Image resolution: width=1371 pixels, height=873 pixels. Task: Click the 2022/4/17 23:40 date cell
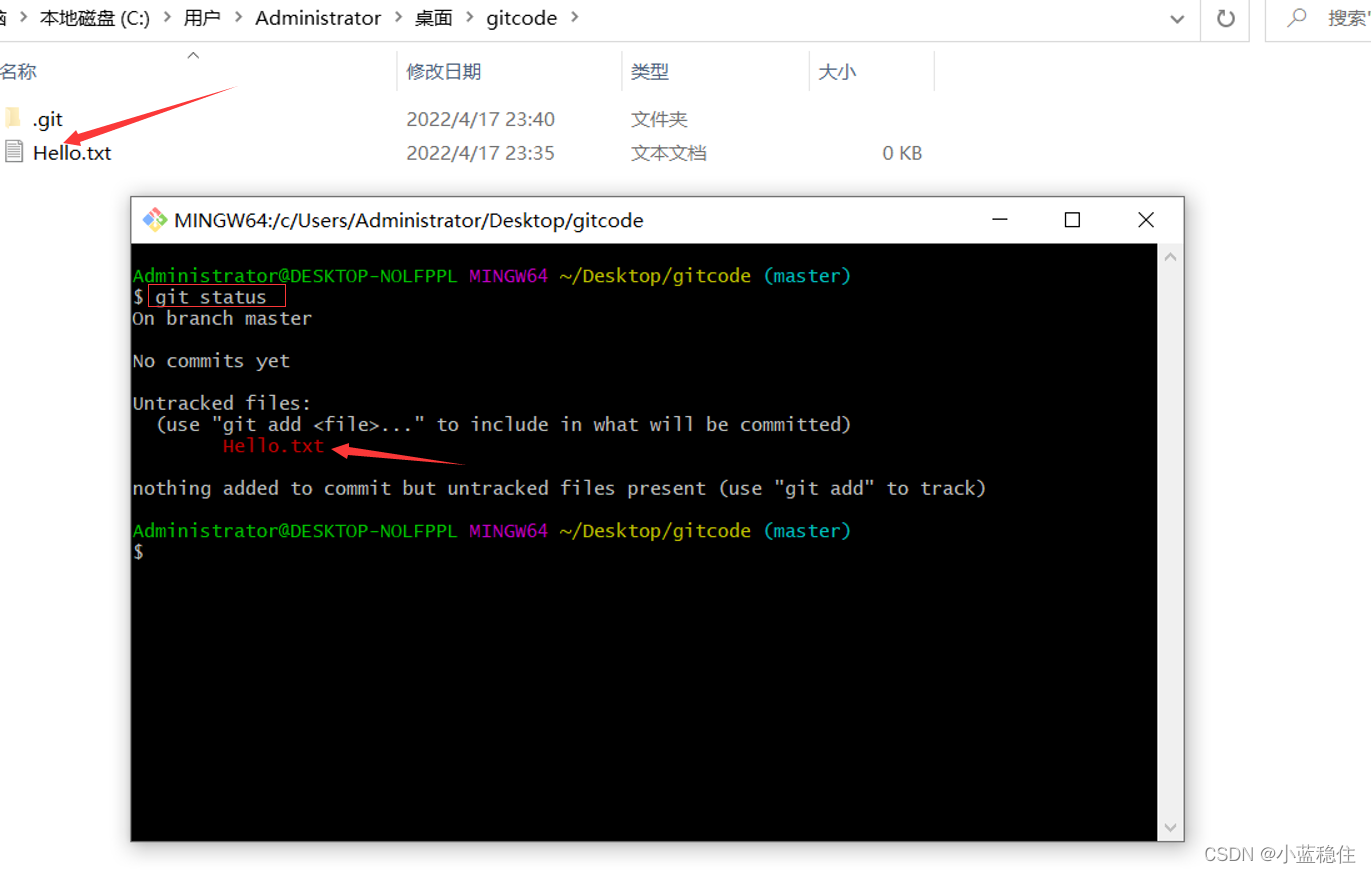pos(480,119)
